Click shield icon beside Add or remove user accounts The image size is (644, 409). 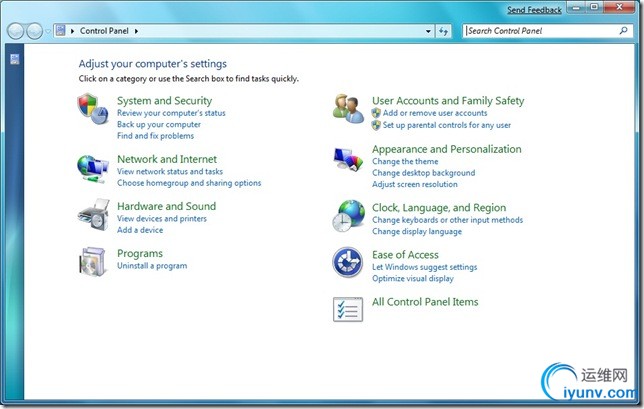coord(376,113)
